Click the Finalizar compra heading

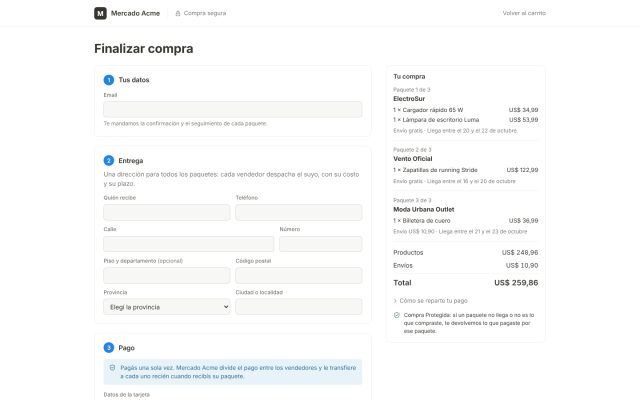pyautogui.click(x=144, y=49)
